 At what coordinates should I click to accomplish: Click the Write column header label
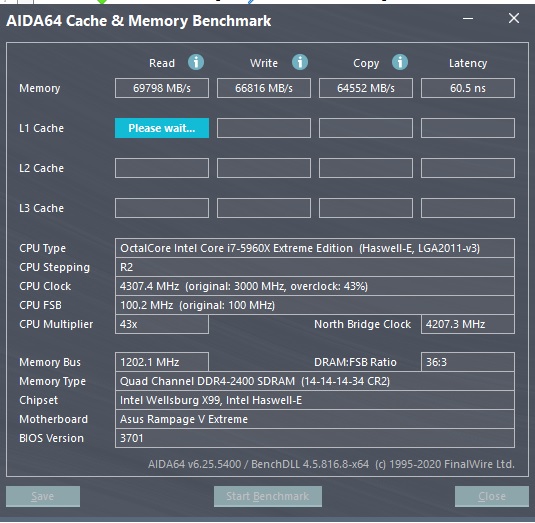click(264, 63)
